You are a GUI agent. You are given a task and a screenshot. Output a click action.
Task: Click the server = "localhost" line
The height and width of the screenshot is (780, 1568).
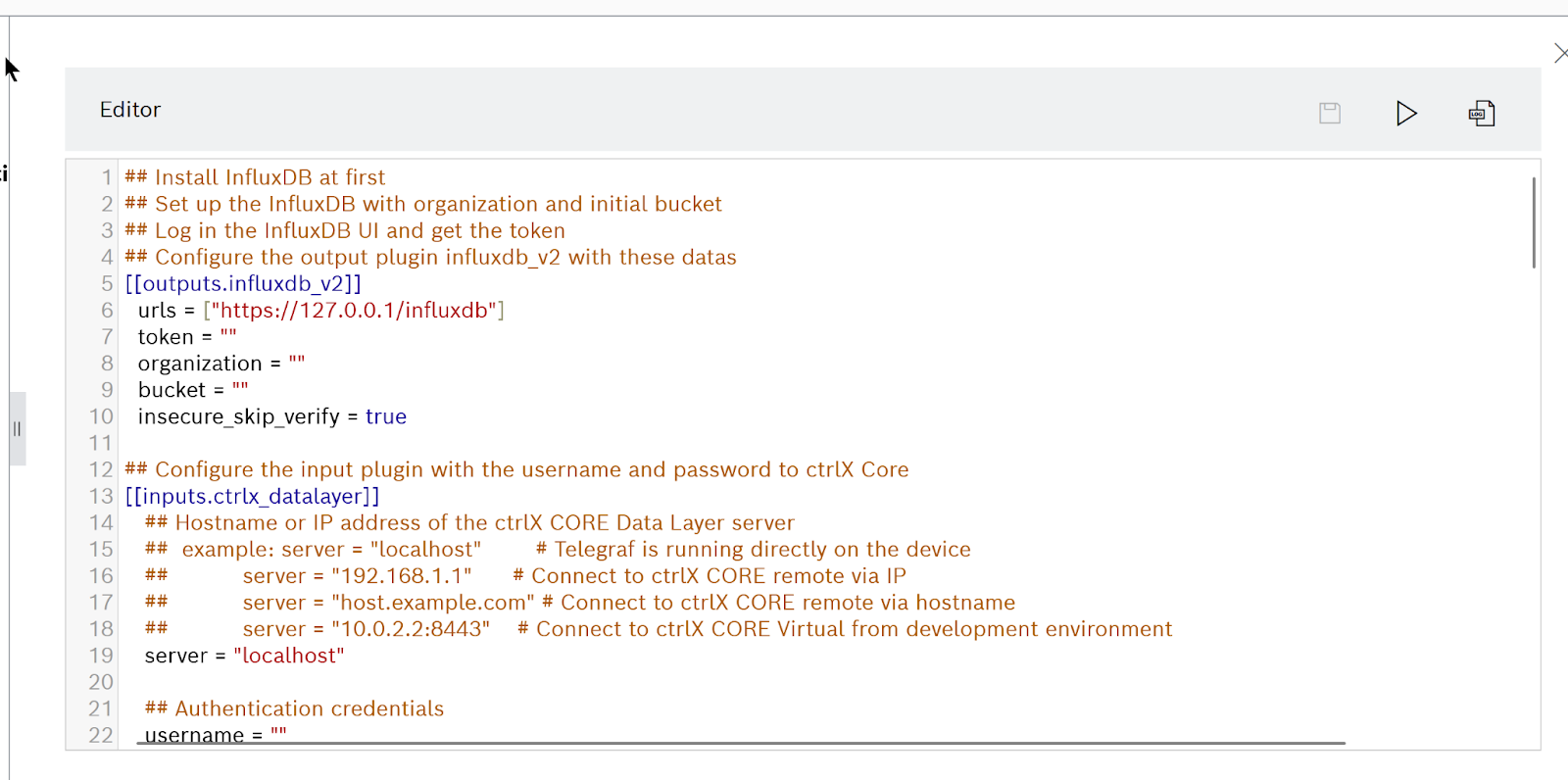[x=244, y=656]
